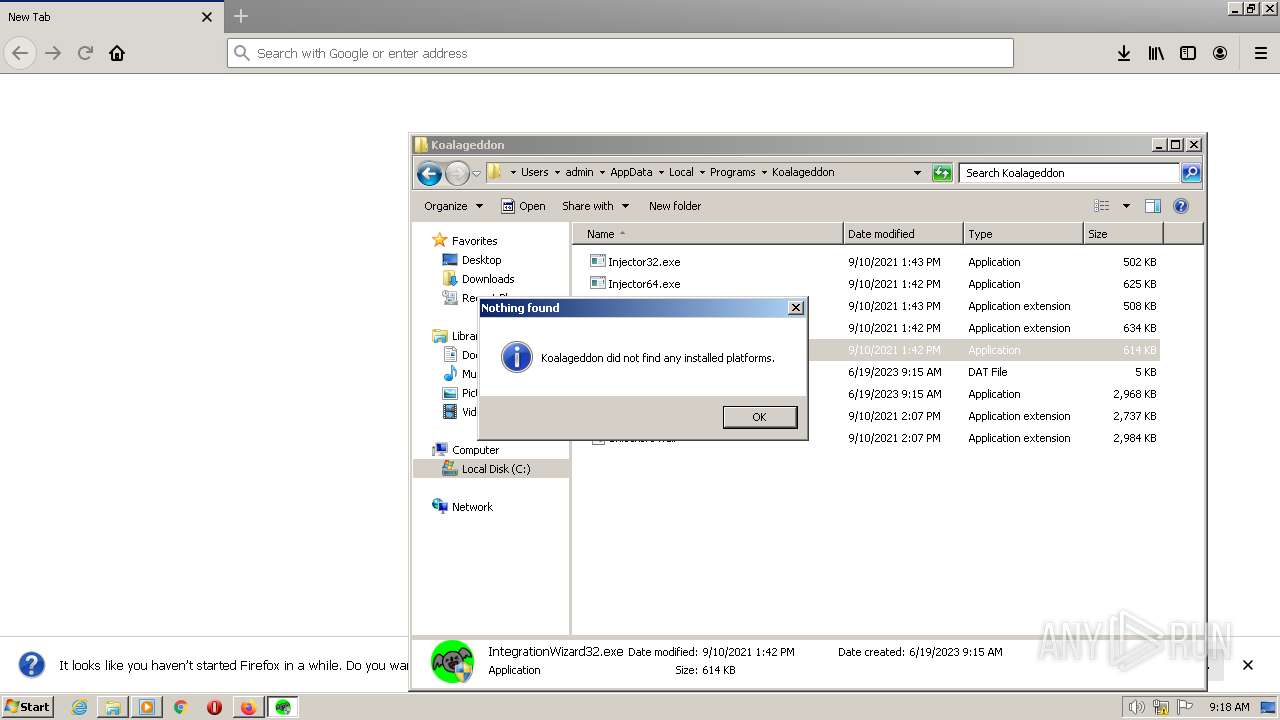Select Injector32.exe file

click(644, 262)
